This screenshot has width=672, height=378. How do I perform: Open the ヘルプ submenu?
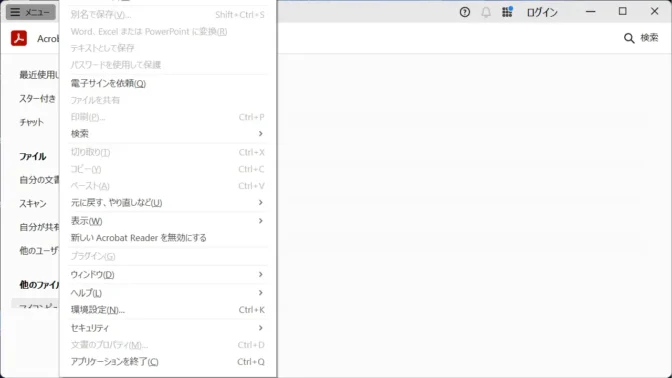(168, 293)
